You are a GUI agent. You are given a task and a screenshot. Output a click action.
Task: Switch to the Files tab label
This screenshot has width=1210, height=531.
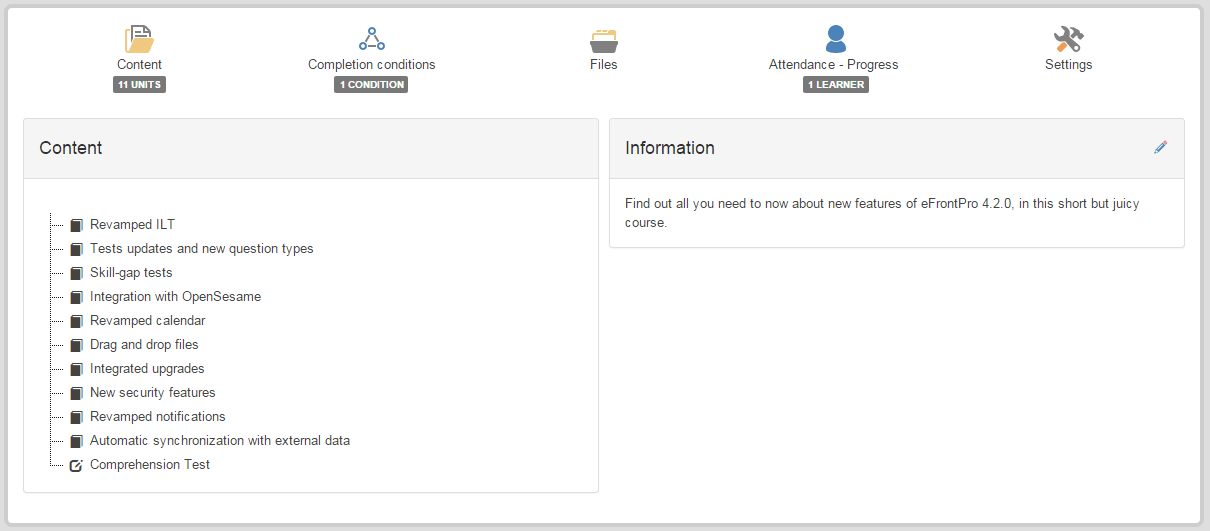[x=604, y=64]
